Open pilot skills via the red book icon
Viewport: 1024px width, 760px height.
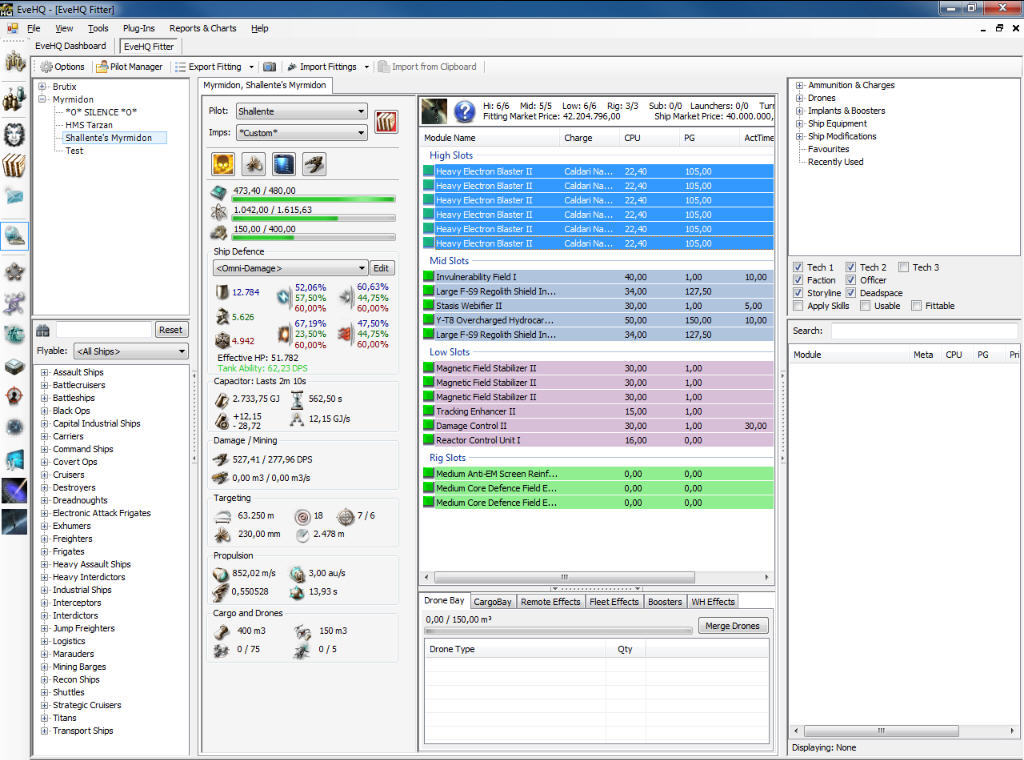pyautogui.click(x=386, y=122)
